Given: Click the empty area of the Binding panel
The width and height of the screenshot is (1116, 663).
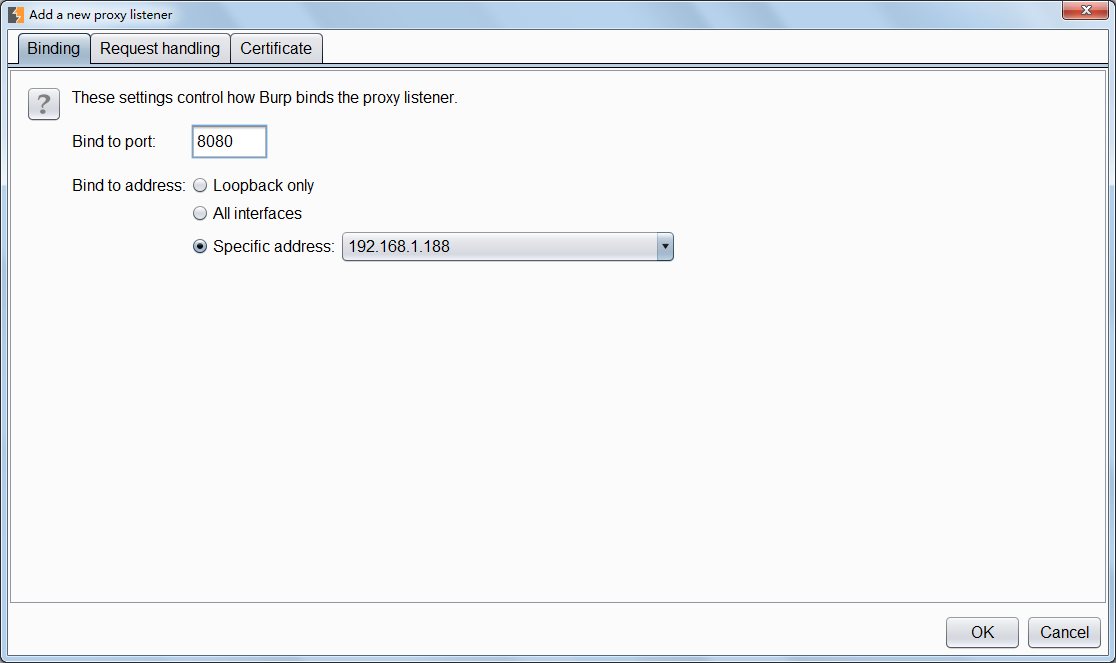Looking at the screenshot, I should click(558, 430).
